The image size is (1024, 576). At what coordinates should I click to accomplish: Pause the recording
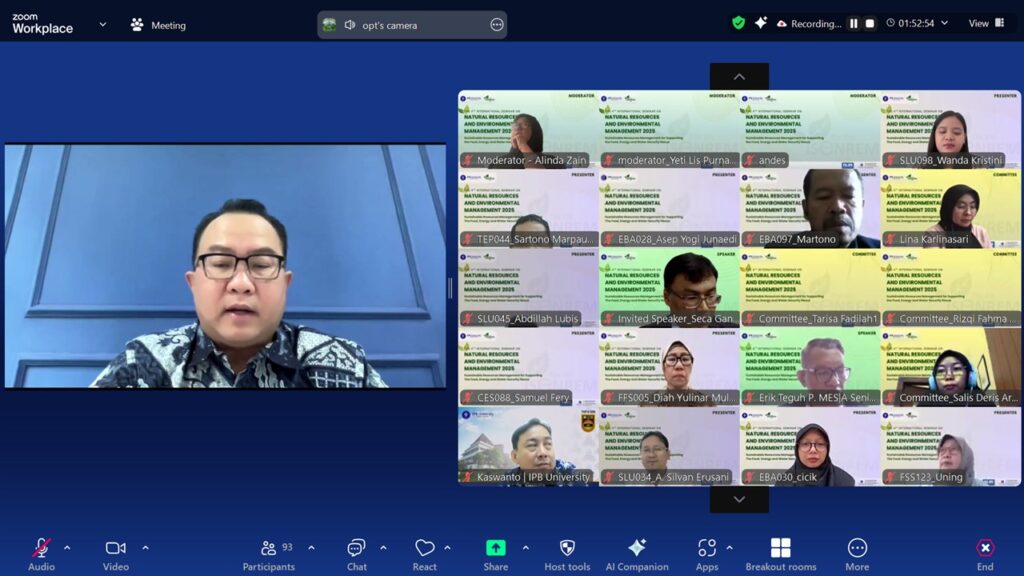pos(854,24)
